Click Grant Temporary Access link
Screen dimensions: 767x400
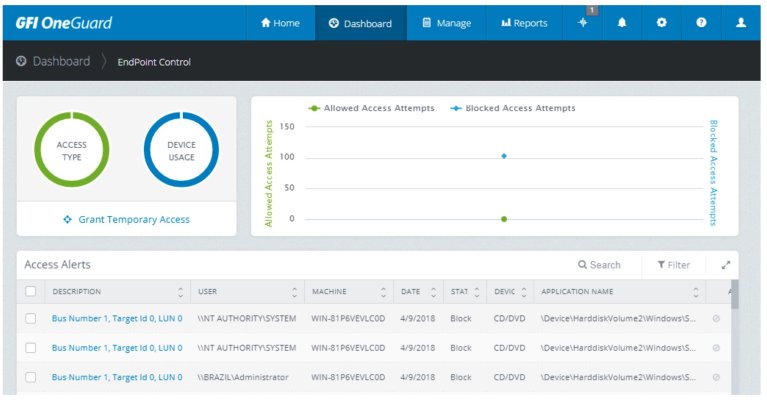pos(126,219)
